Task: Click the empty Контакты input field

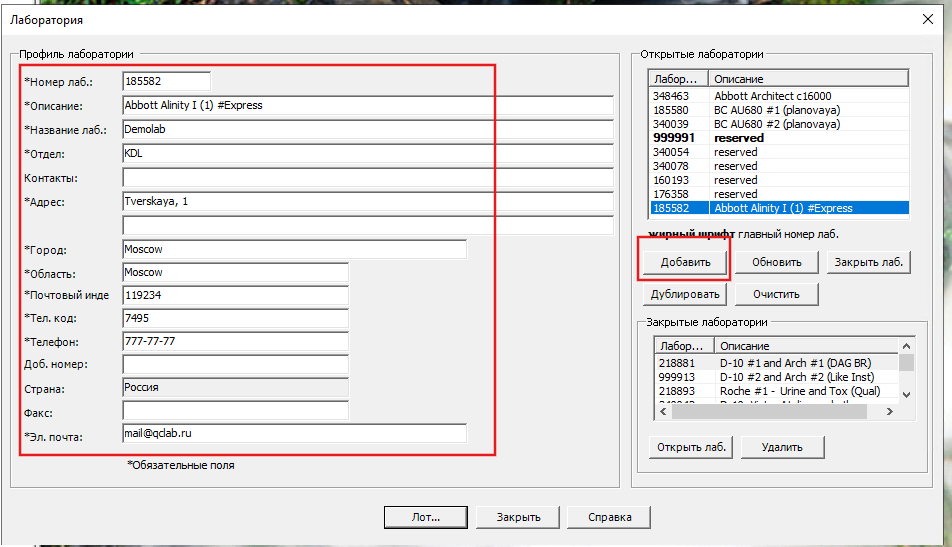Action: [x=367, y=178]
